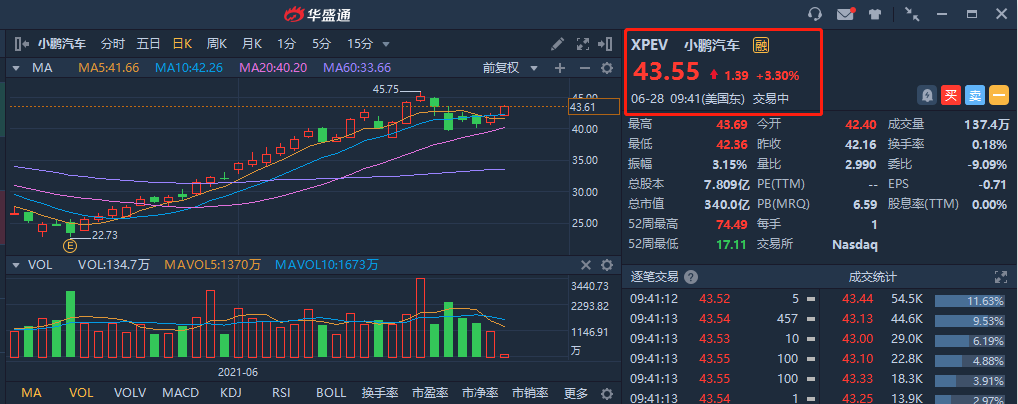Toggle the VOL indicator at bottom
The height and width of the screenshot is (404, 1018).
[x=81, y=393]
